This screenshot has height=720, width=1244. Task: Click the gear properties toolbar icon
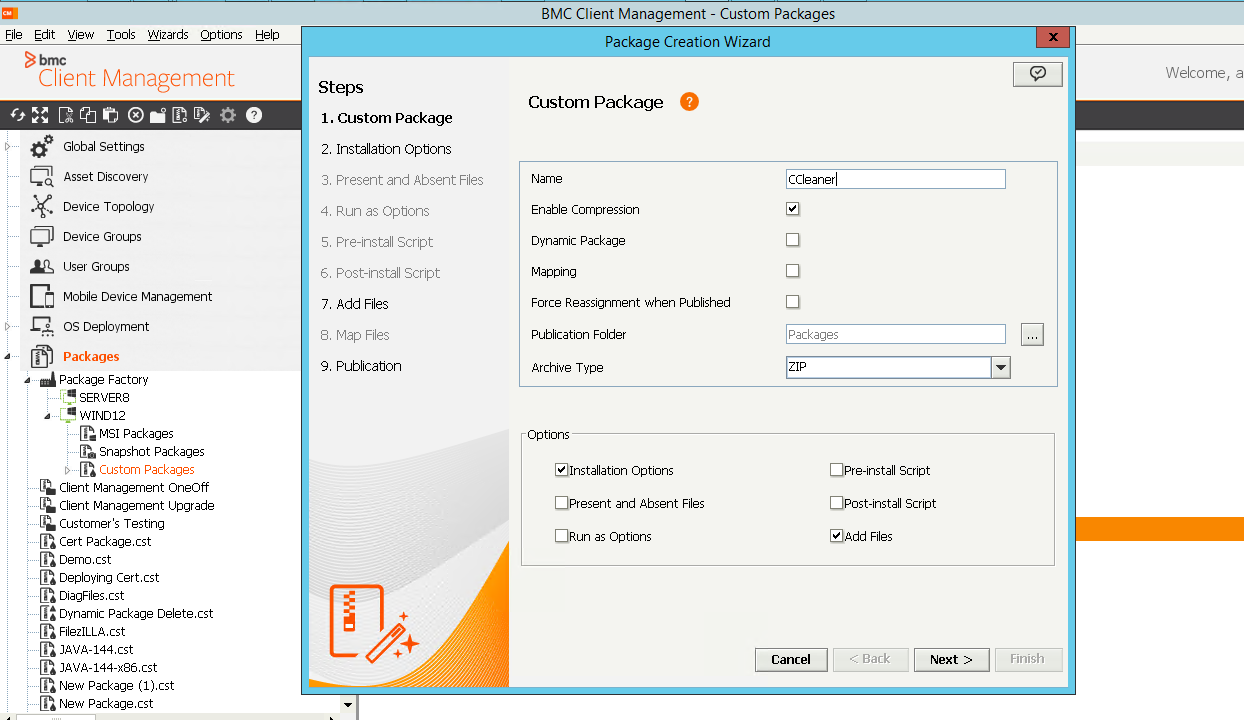(228, 115)
